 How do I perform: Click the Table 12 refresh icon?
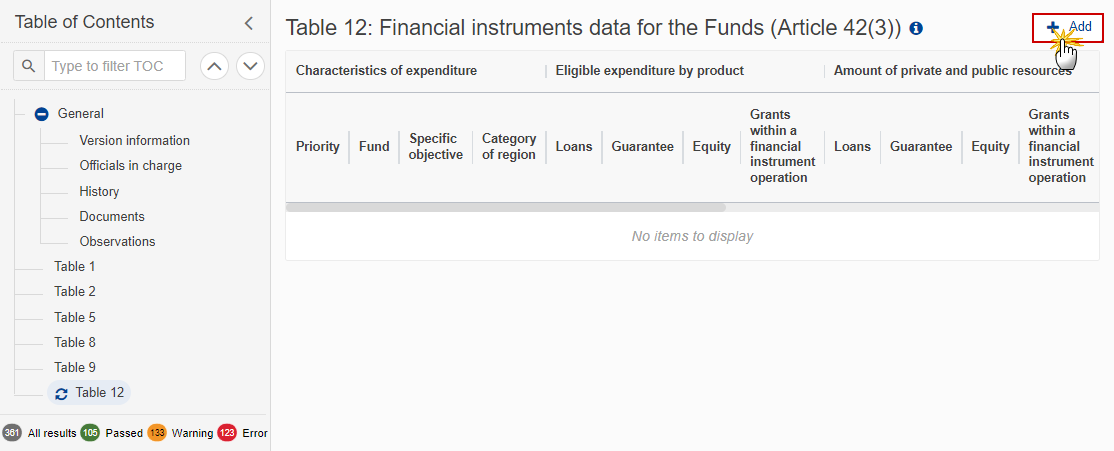(x=62, y=393)
